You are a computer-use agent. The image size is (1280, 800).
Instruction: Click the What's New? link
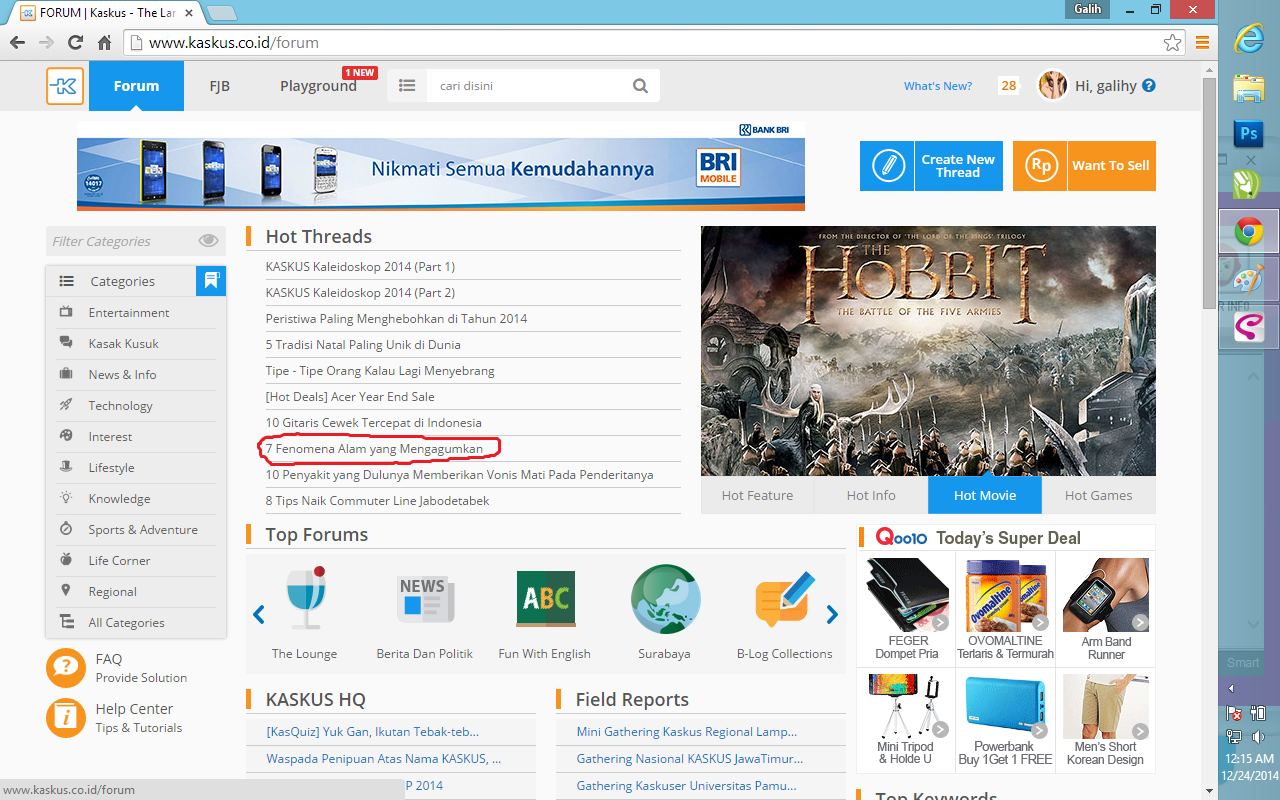click(x=938, y=86)
